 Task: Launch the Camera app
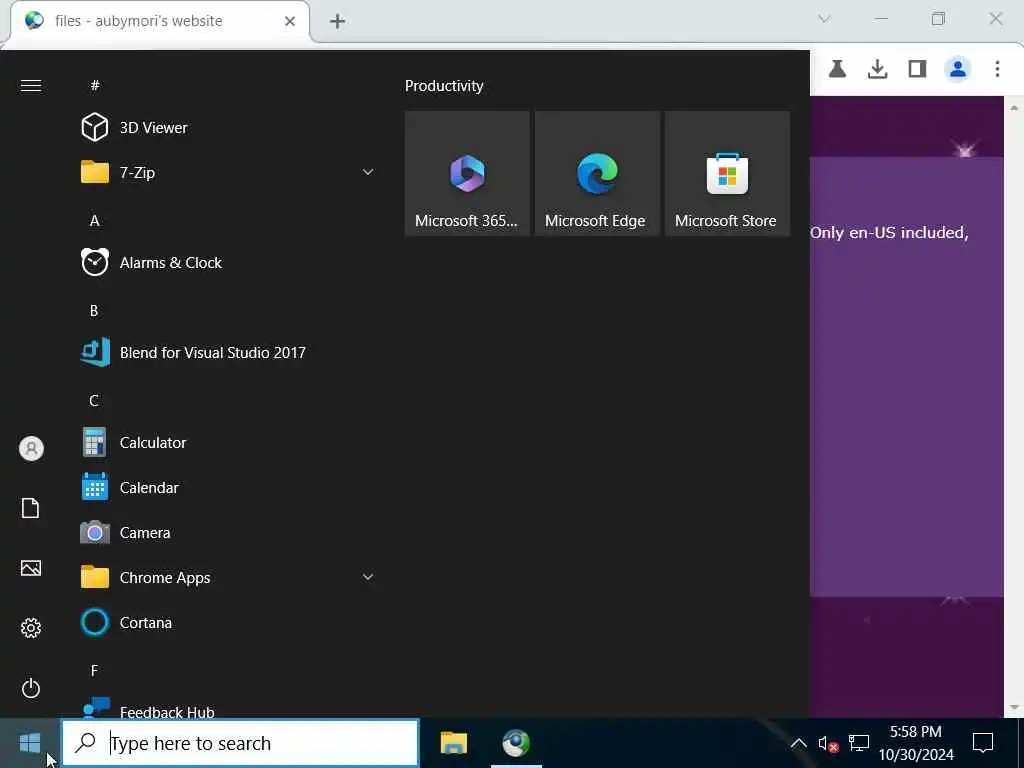point(229,533)
